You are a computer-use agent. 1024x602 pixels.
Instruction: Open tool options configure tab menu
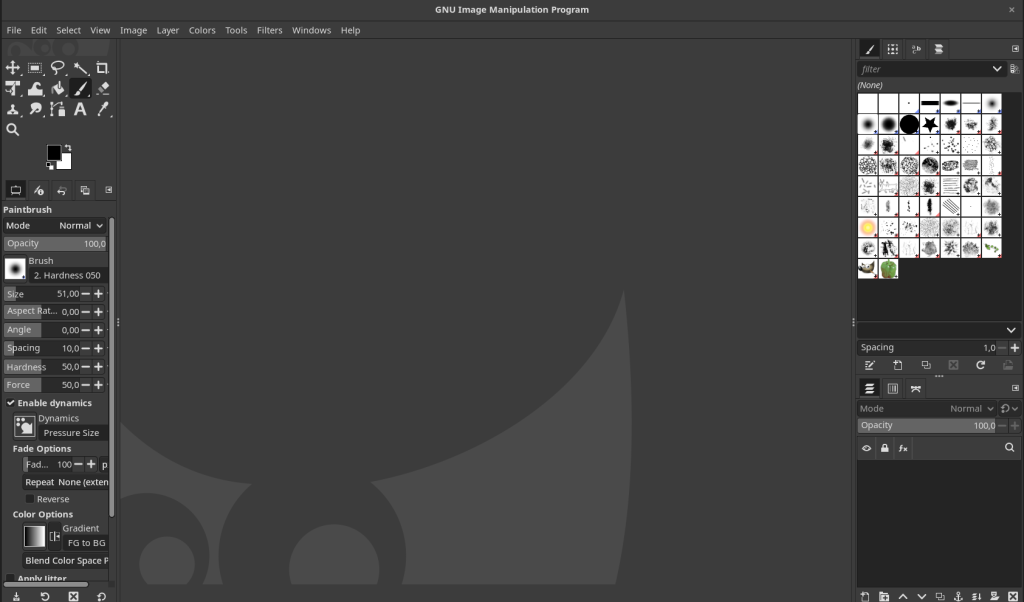(x=108, y=190)
